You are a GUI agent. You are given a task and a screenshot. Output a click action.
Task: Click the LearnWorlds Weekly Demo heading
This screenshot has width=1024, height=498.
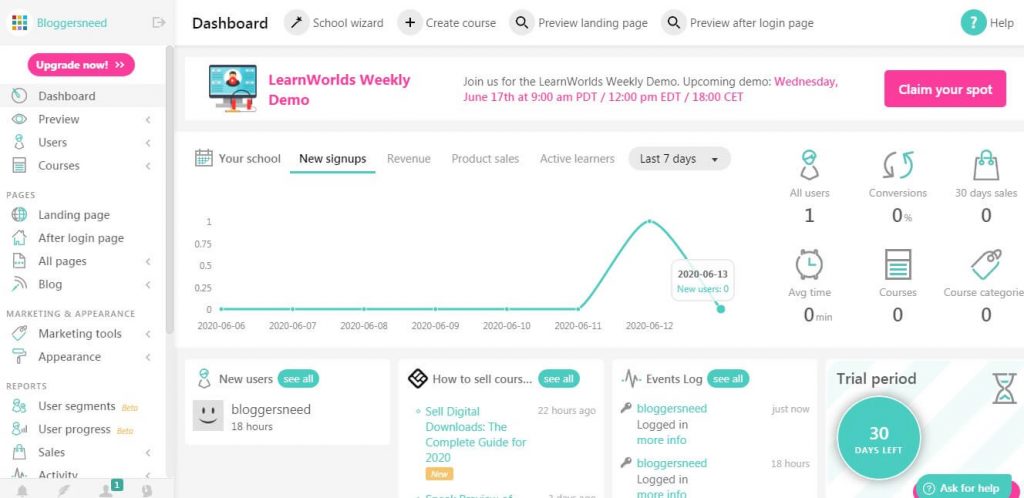pos(339,90)
